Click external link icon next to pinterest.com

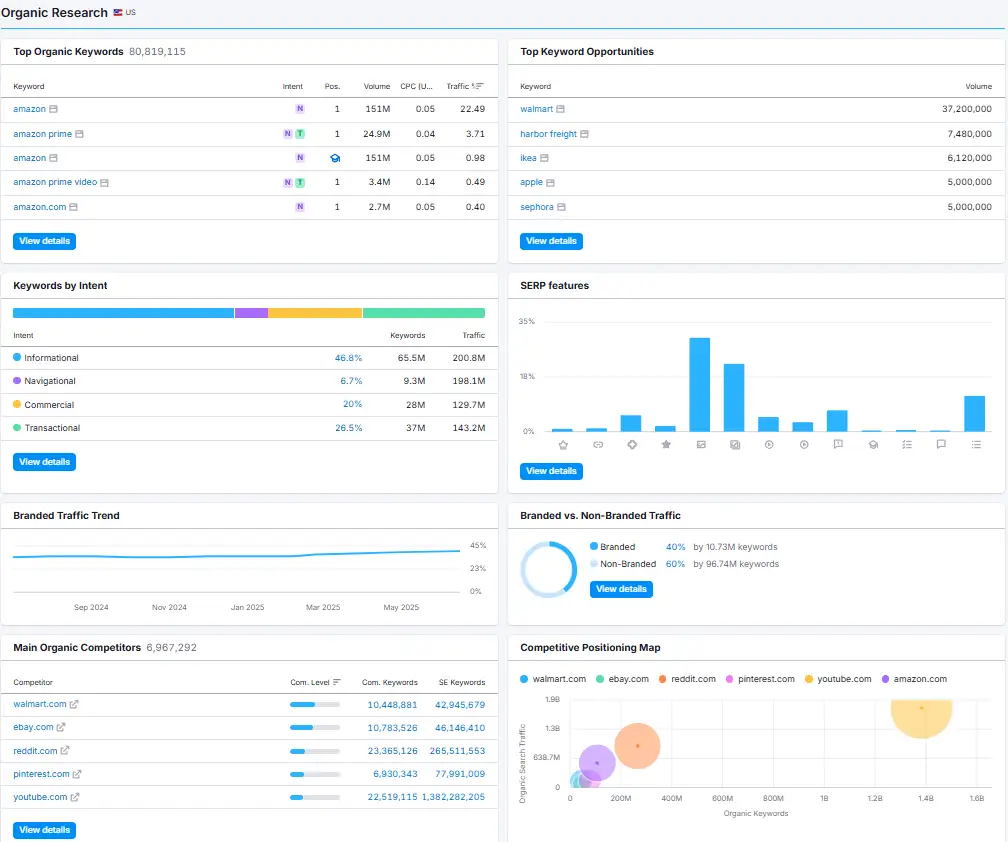pos(77,774)
